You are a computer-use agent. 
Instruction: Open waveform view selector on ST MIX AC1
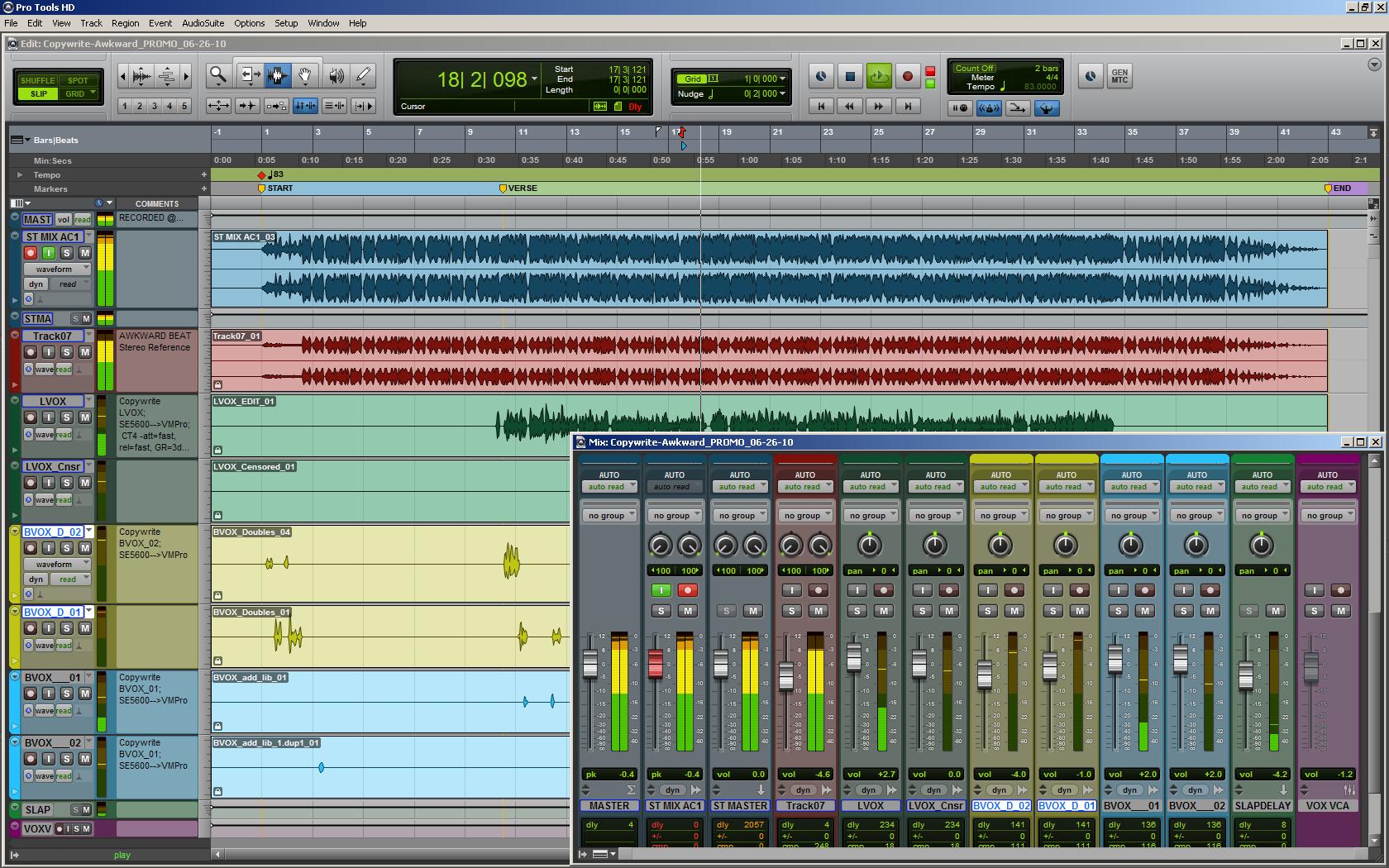(58, 269)
